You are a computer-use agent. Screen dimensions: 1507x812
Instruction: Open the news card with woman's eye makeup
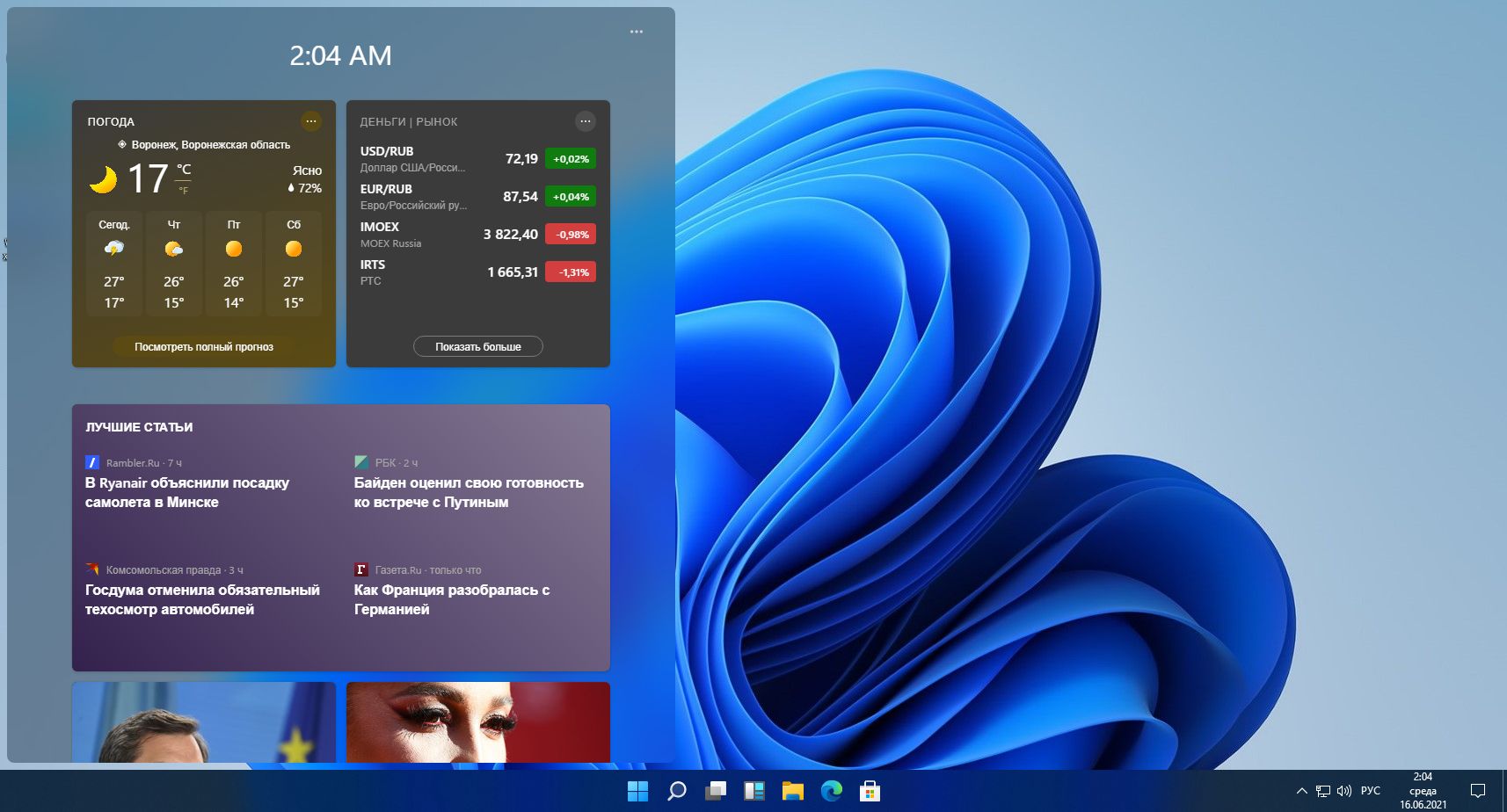[478, 722]
